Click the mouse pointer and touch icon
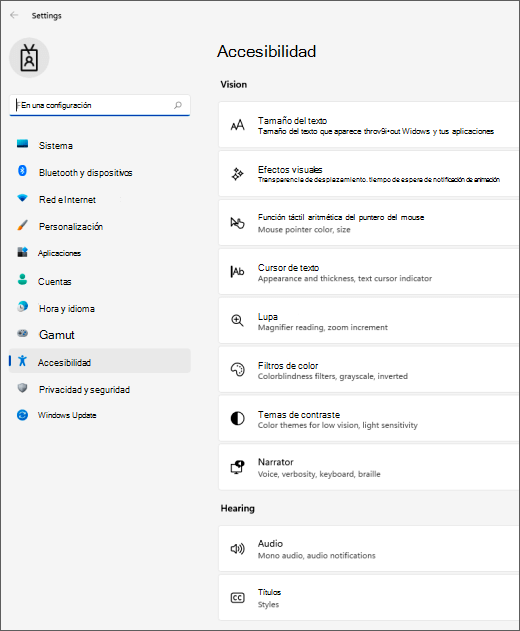Screen dimensions: 520x631 click(237, 223)
